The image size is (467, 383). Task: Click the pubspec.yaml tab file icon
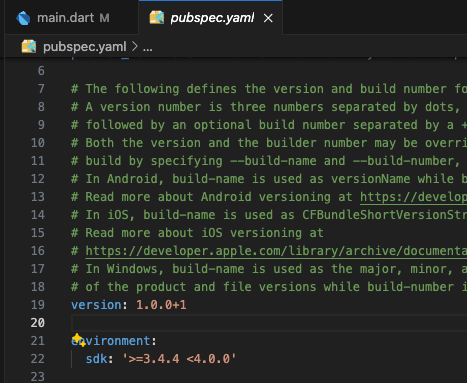coord(157,18)
